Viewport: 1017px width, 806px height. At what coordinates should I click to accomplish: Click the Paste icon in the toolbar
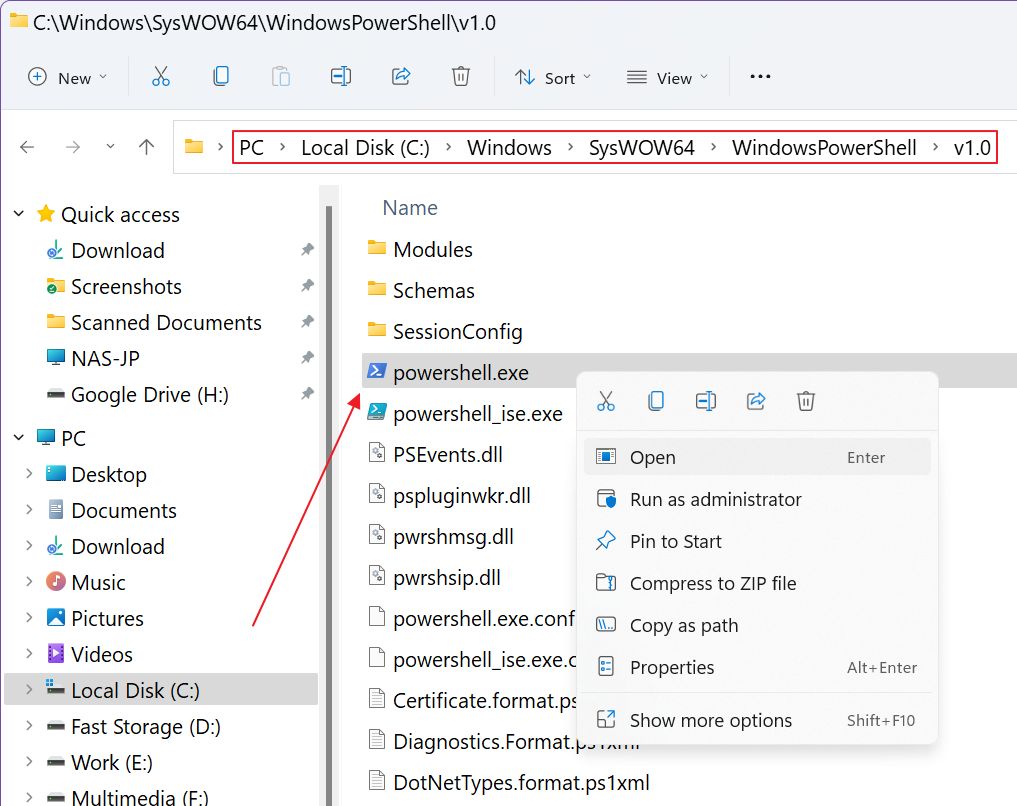coord(280,77)
